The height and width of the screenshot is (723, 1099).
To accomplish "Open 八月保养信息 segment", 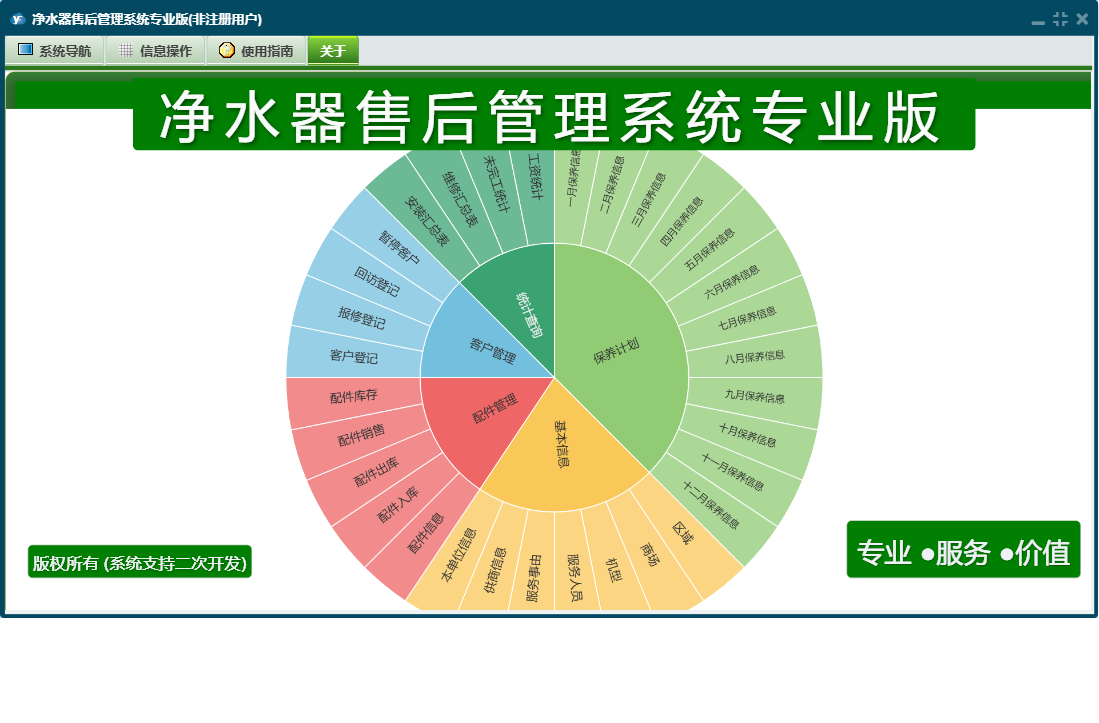I will pyautogui.click(x=754, y=357).
